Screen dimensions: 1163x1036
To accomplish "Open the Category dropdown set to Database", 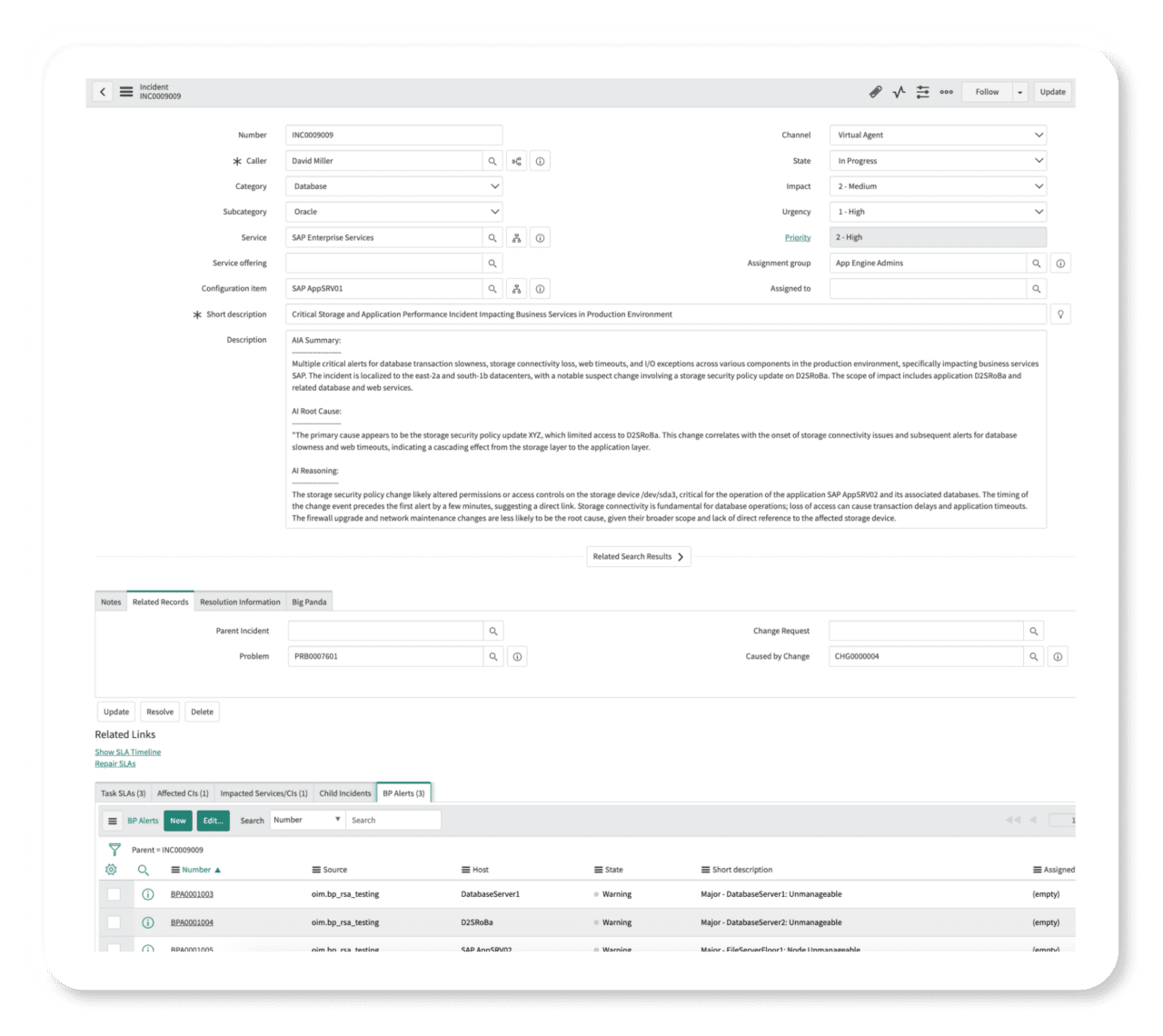I will coord(394,185).
